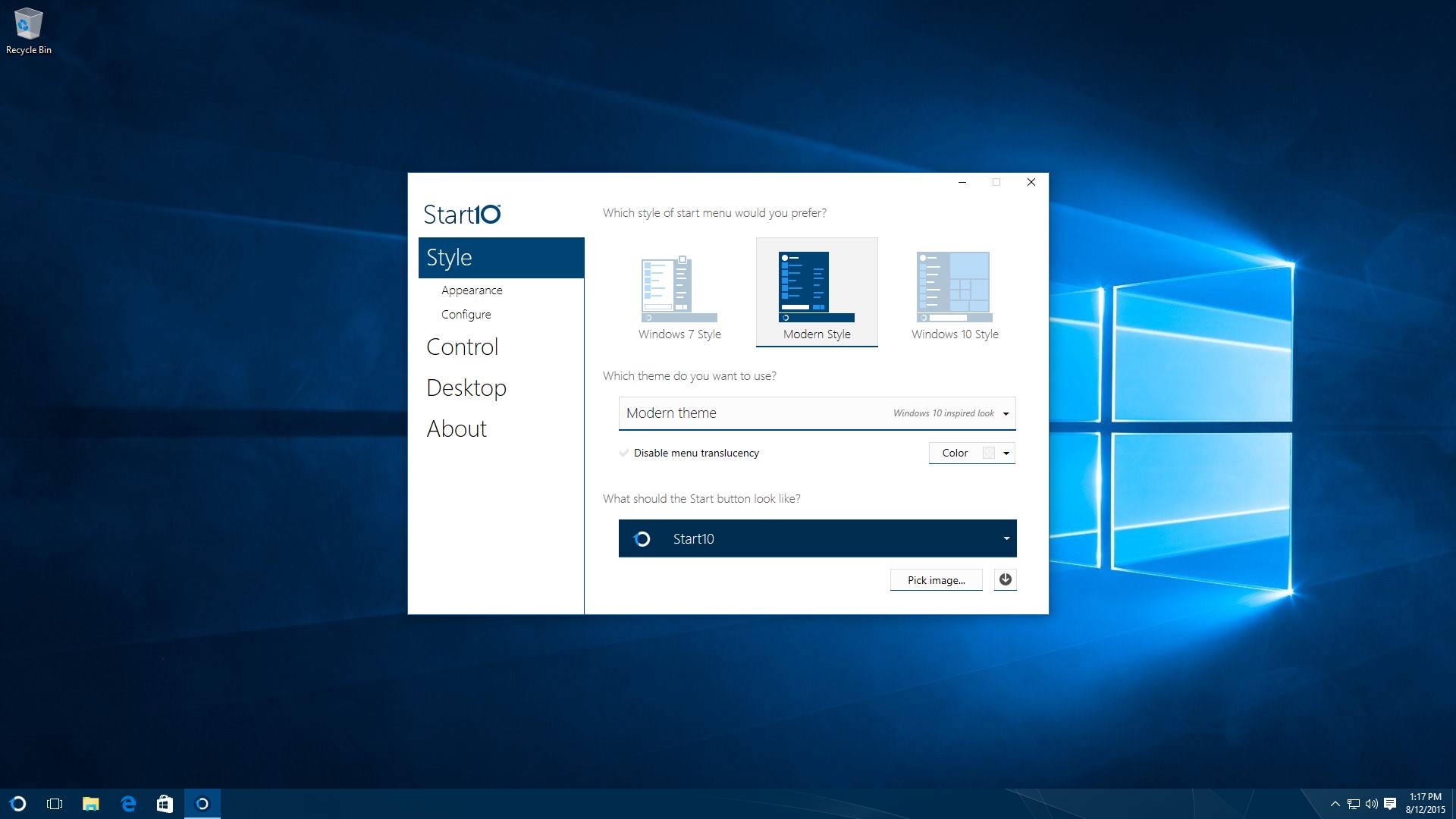This screenshot has width=1456, height=819.
Task: Click the Pick image... button
Action: pyautogui.click(x=936, y=579)
